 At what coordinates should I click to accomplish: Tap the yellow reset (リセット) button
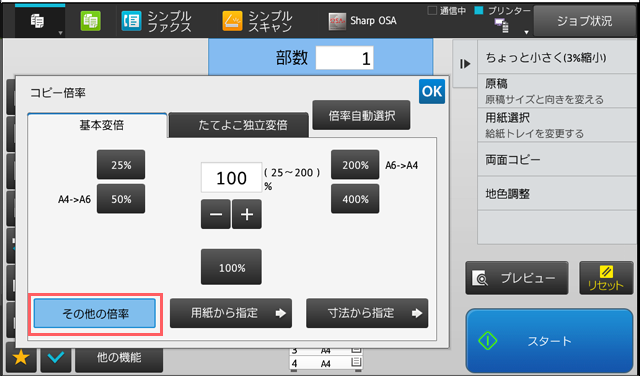(606, 278)
